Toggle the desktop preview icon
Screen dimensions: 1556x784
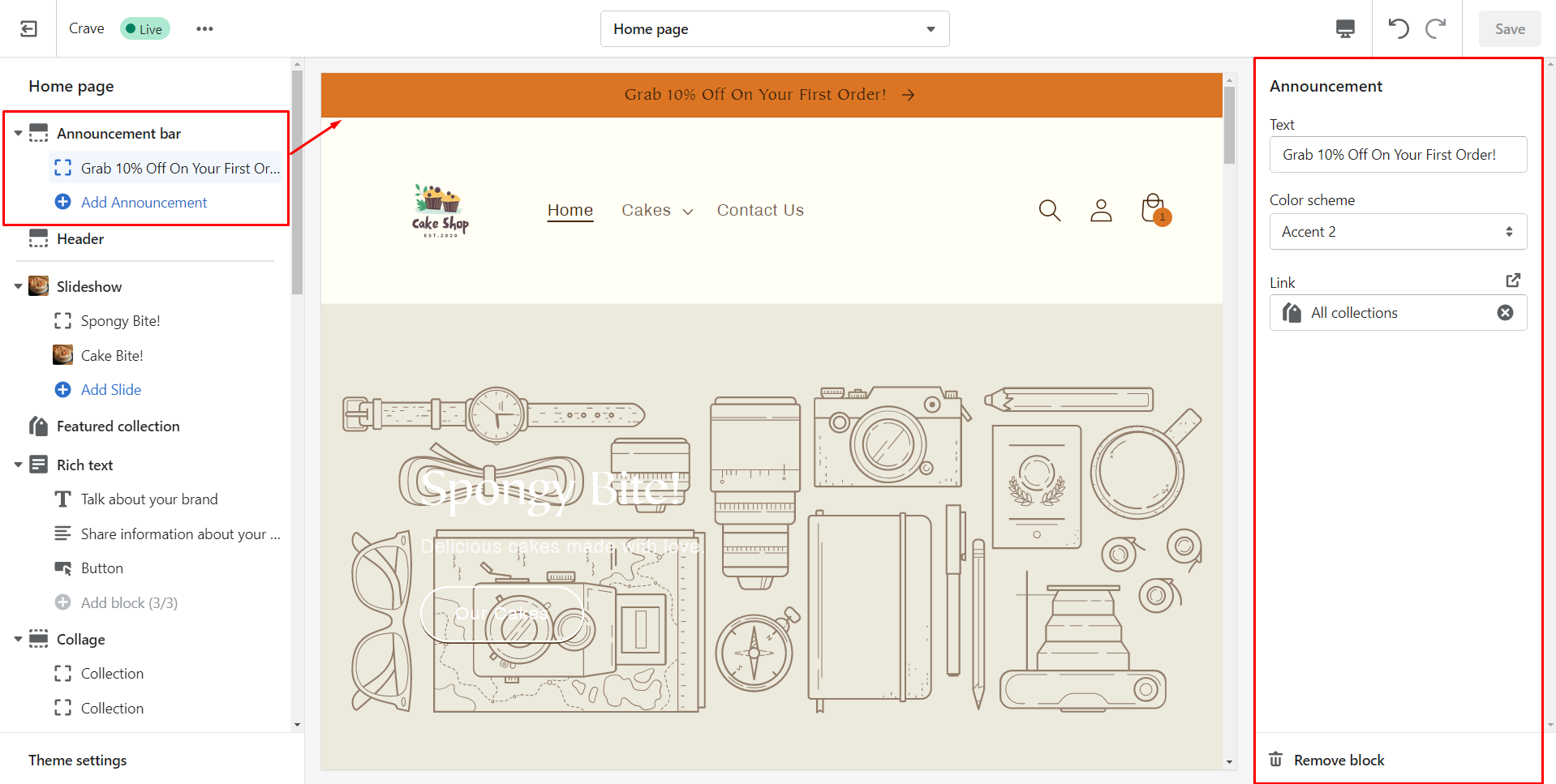click(x=1345, y=29)
